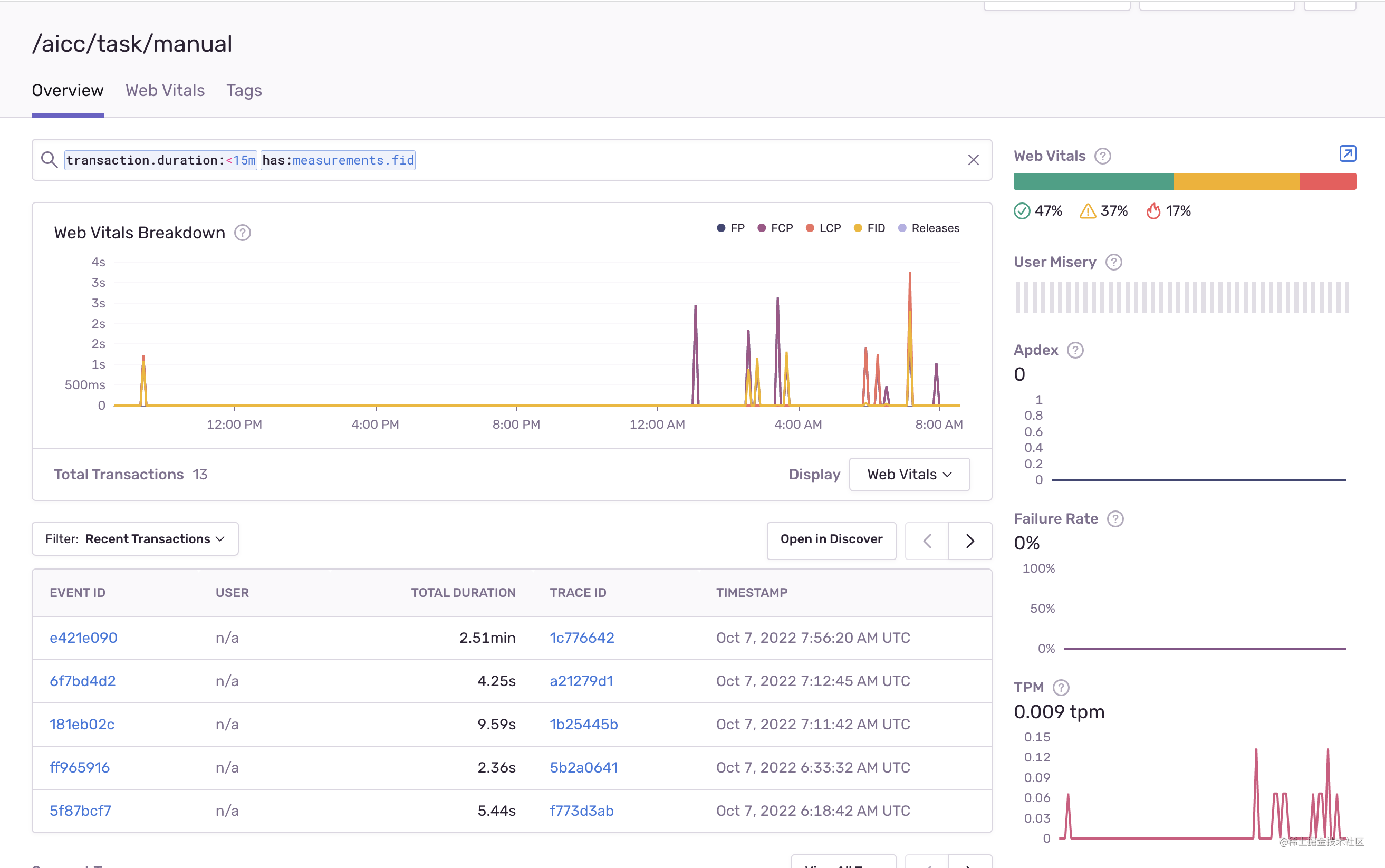Open event e421e090

[x=83, y=638]
